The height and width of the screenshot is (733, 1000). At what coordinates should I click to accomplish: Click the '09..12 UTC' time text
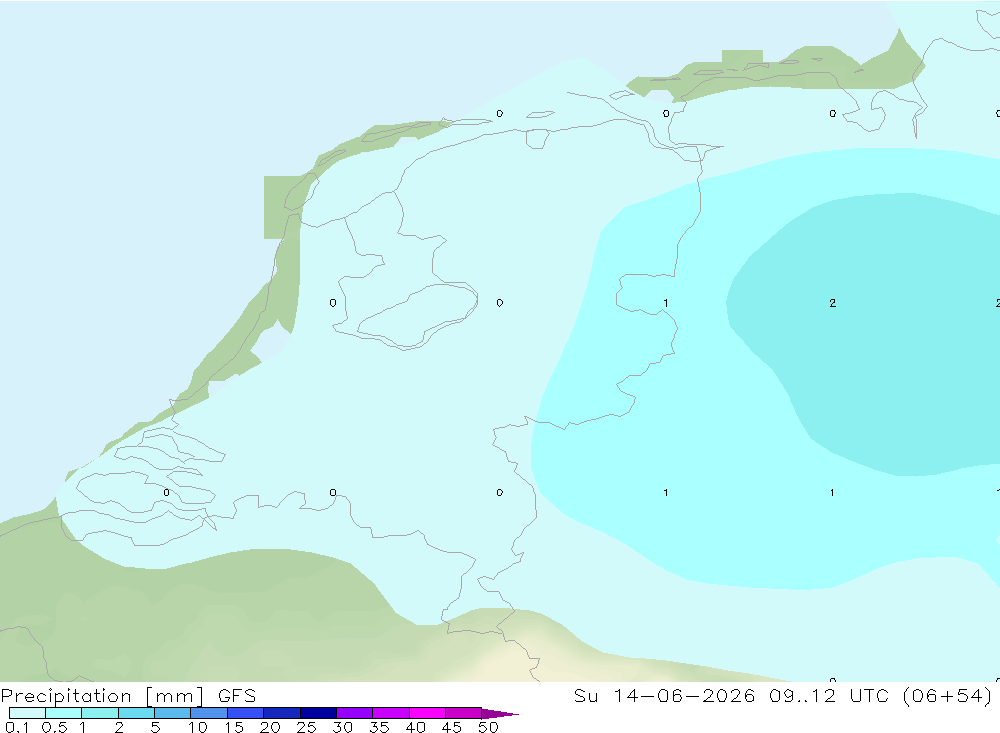click(x=829, y=695)
